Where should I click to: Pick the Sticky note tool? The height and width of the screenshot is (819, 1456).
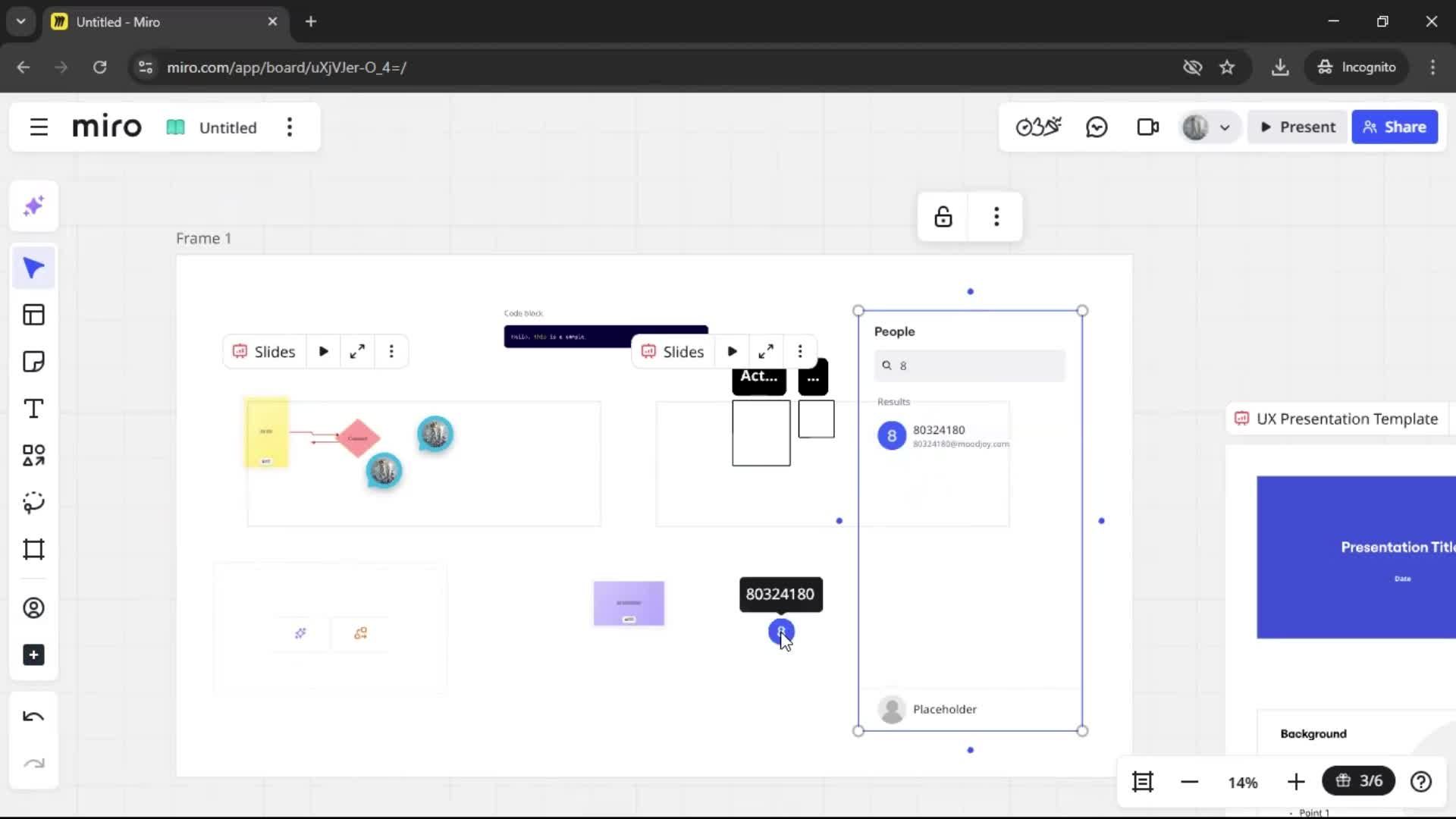pyautogui.click(x=33, y=362)
